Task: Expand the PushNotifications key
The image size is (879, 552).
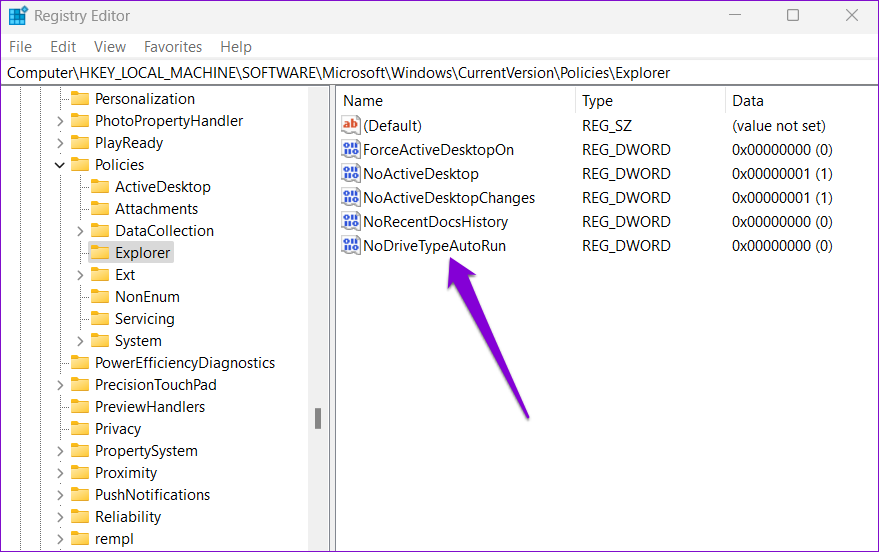Action: click(x=60, y=495)
